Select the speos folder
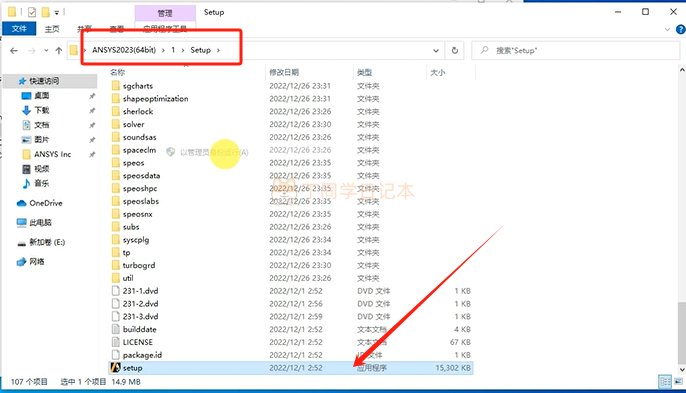Screen dimensions: 686x393 133,163
